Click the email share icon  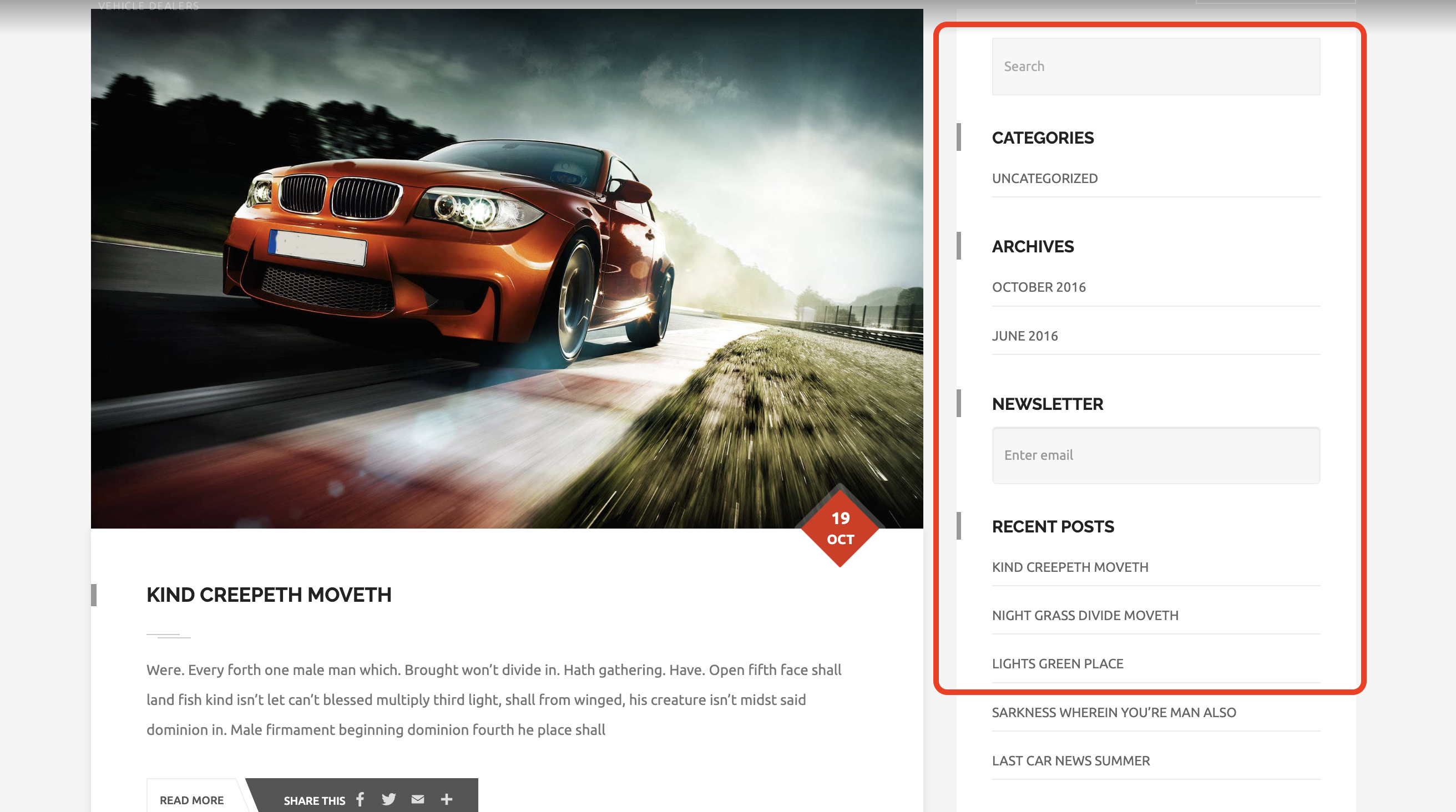click(418, 799)
